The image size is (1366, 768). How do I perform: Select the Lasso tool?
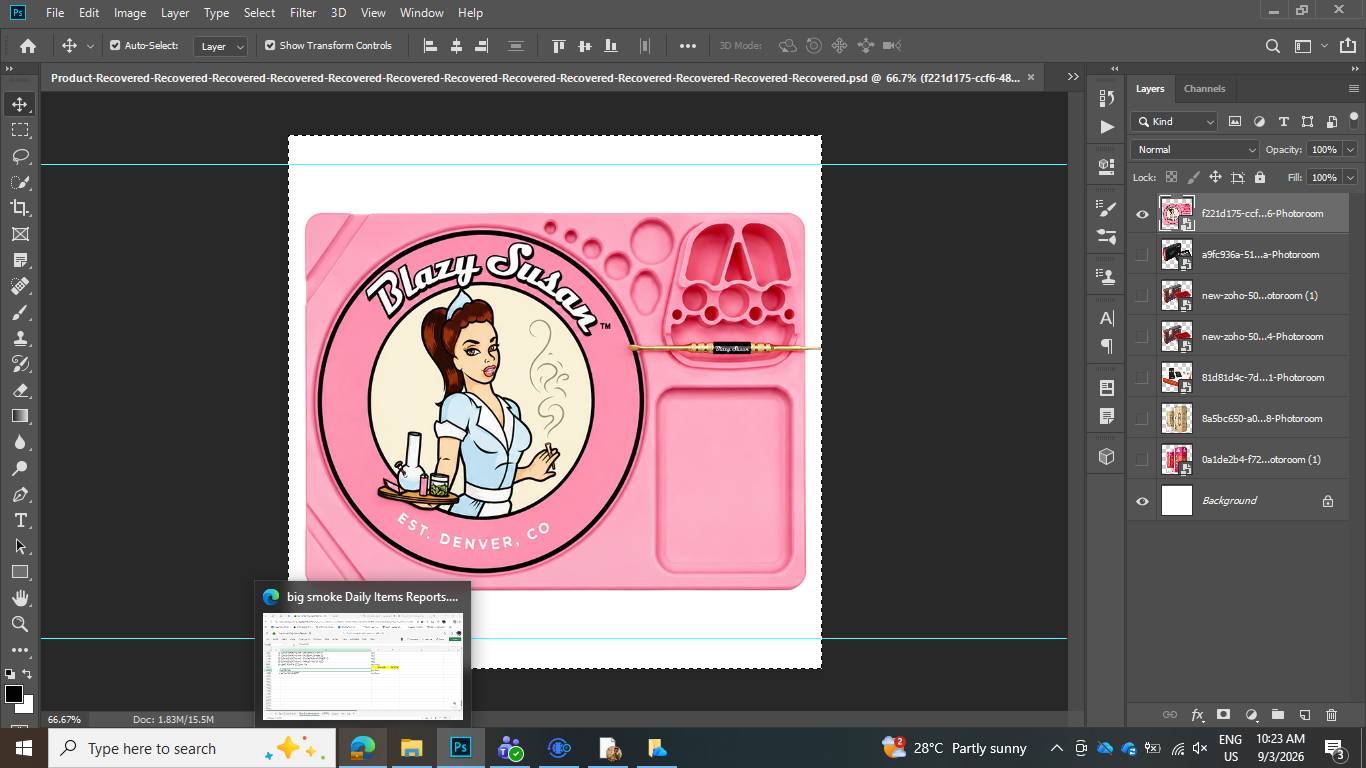tap(20, 156)
